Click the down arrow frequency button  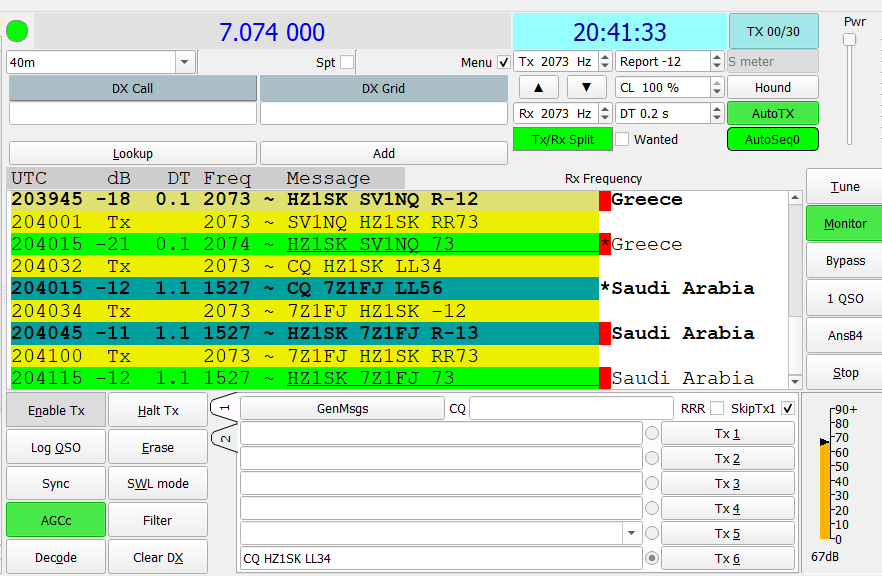point(586,87)
